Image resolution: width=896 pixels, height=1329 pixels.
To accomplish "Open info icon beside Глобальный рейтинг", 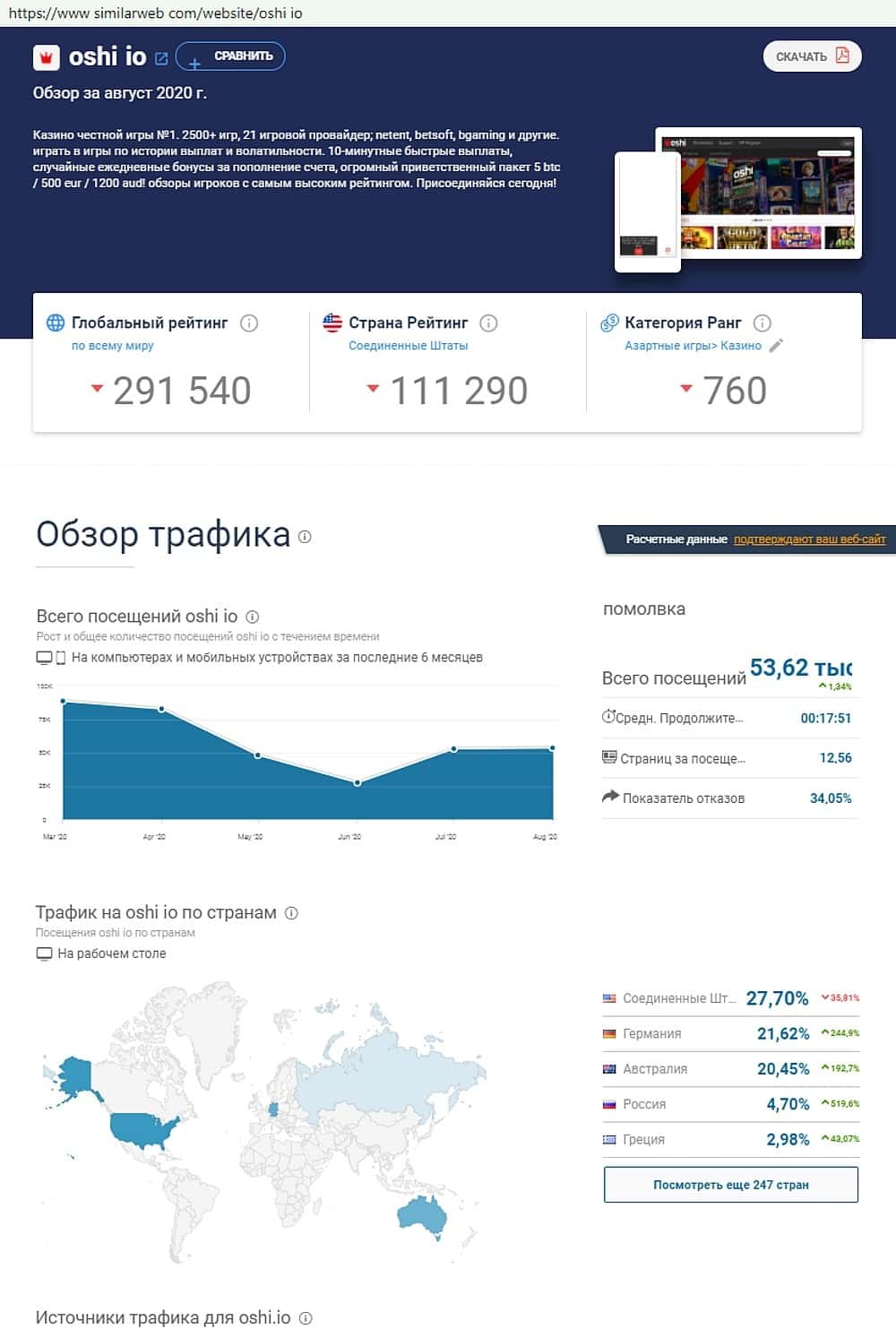I will coord(249,323).
